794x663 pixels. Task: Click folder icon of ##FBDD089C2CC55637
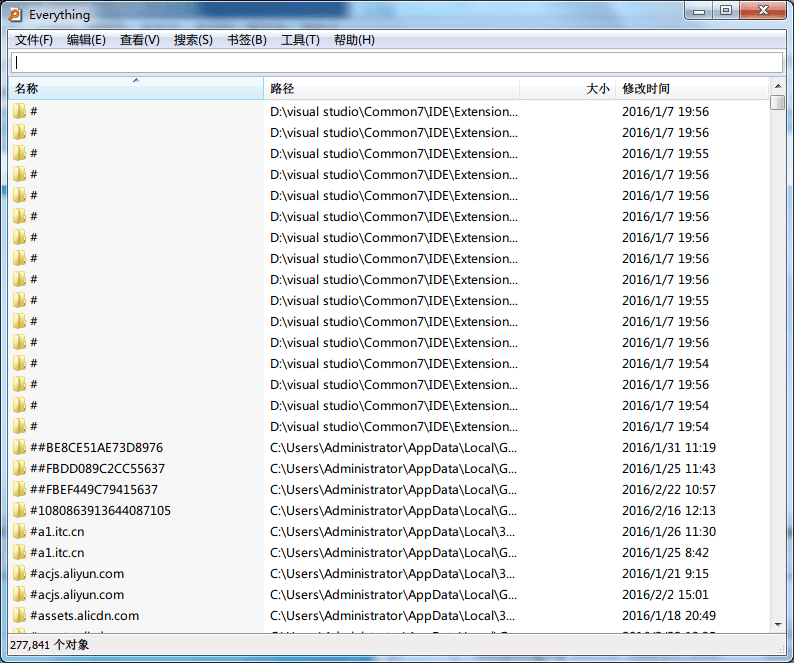pyautogui.click(x=19, y=469)
